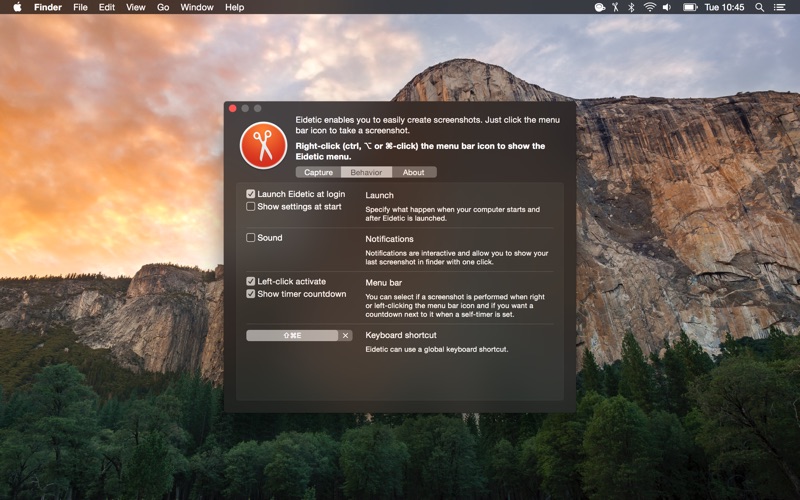Open Notification Center

tap(780, 7)
